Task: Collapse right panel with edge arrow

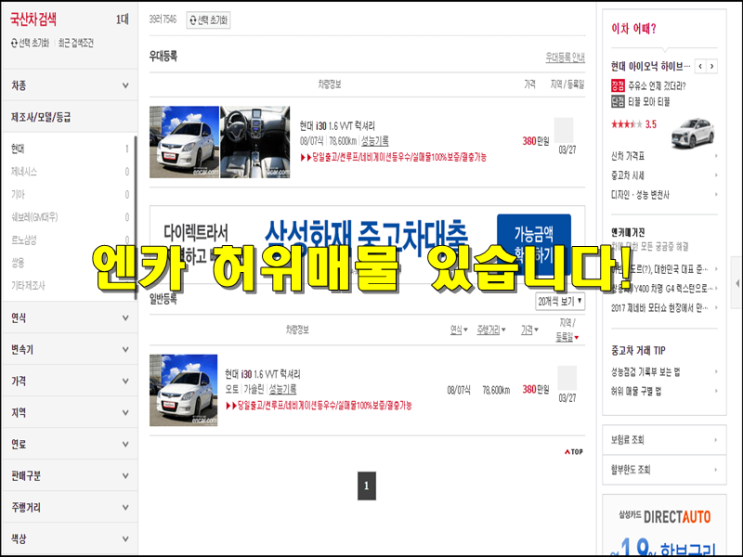Action: tap(737, 283)
